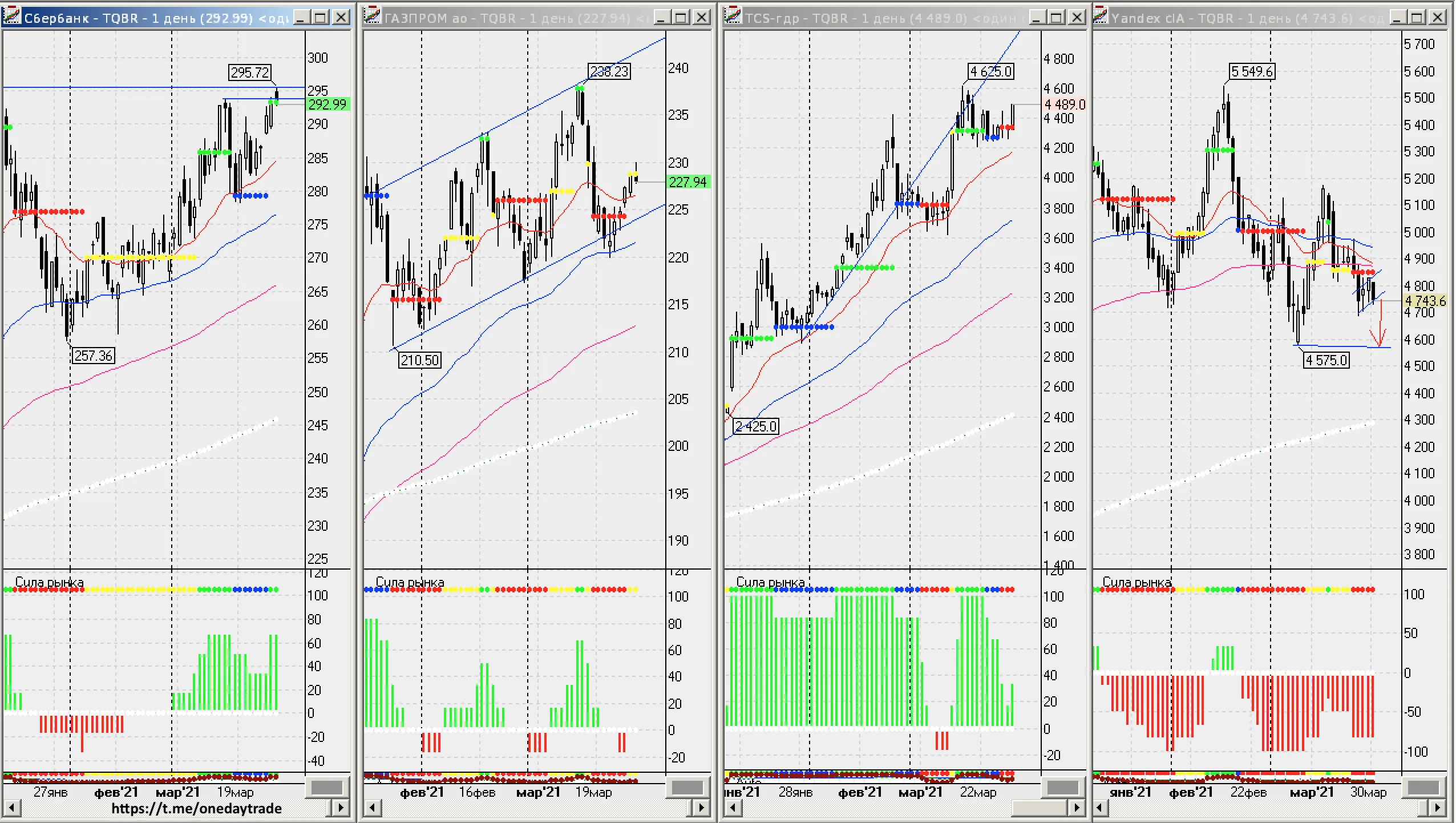Click current price tag 4 489.0 on TCS axis
1456x823 pixels.
click(1064, 104)
